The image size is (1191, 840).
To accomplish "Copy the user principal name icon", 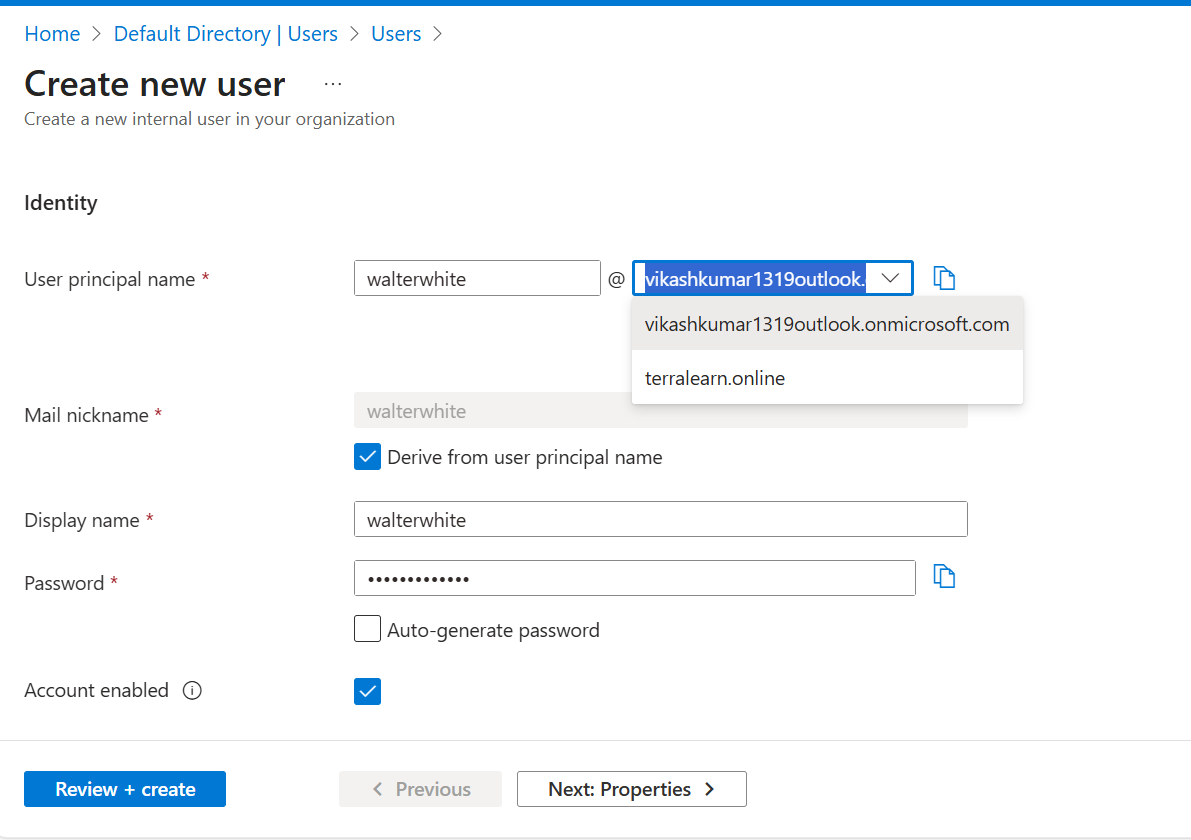I will pyautogui.click(x=944, y=278).
